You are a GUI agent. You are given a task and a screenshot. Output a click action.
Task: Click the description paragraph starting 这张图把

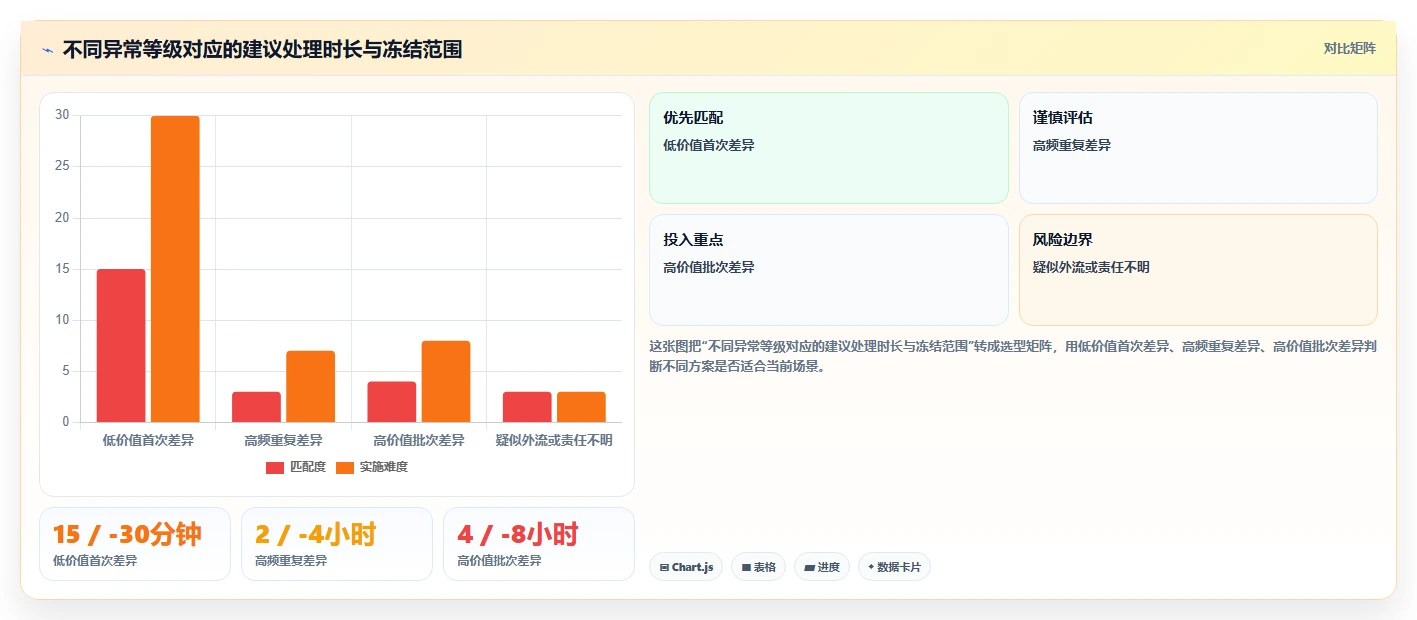click(1013, 356)
